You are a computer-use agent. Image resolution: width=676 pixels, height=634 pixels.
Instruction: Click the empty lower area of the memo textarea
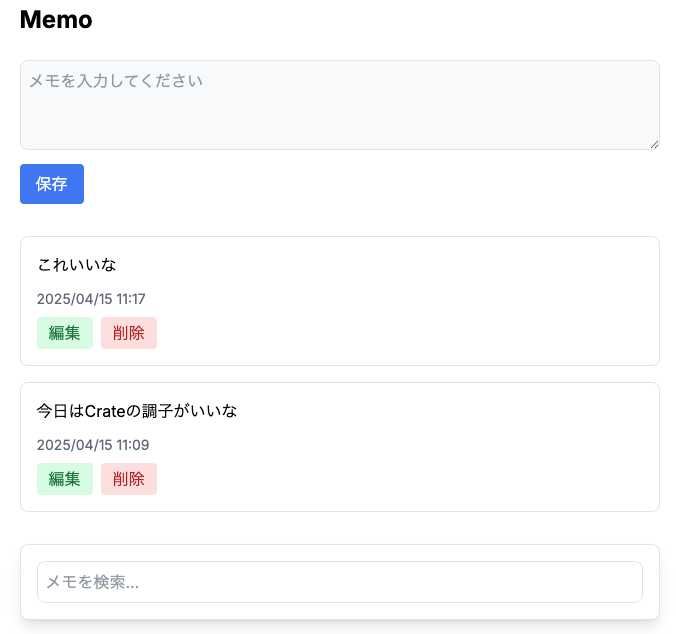coord(340,125)
